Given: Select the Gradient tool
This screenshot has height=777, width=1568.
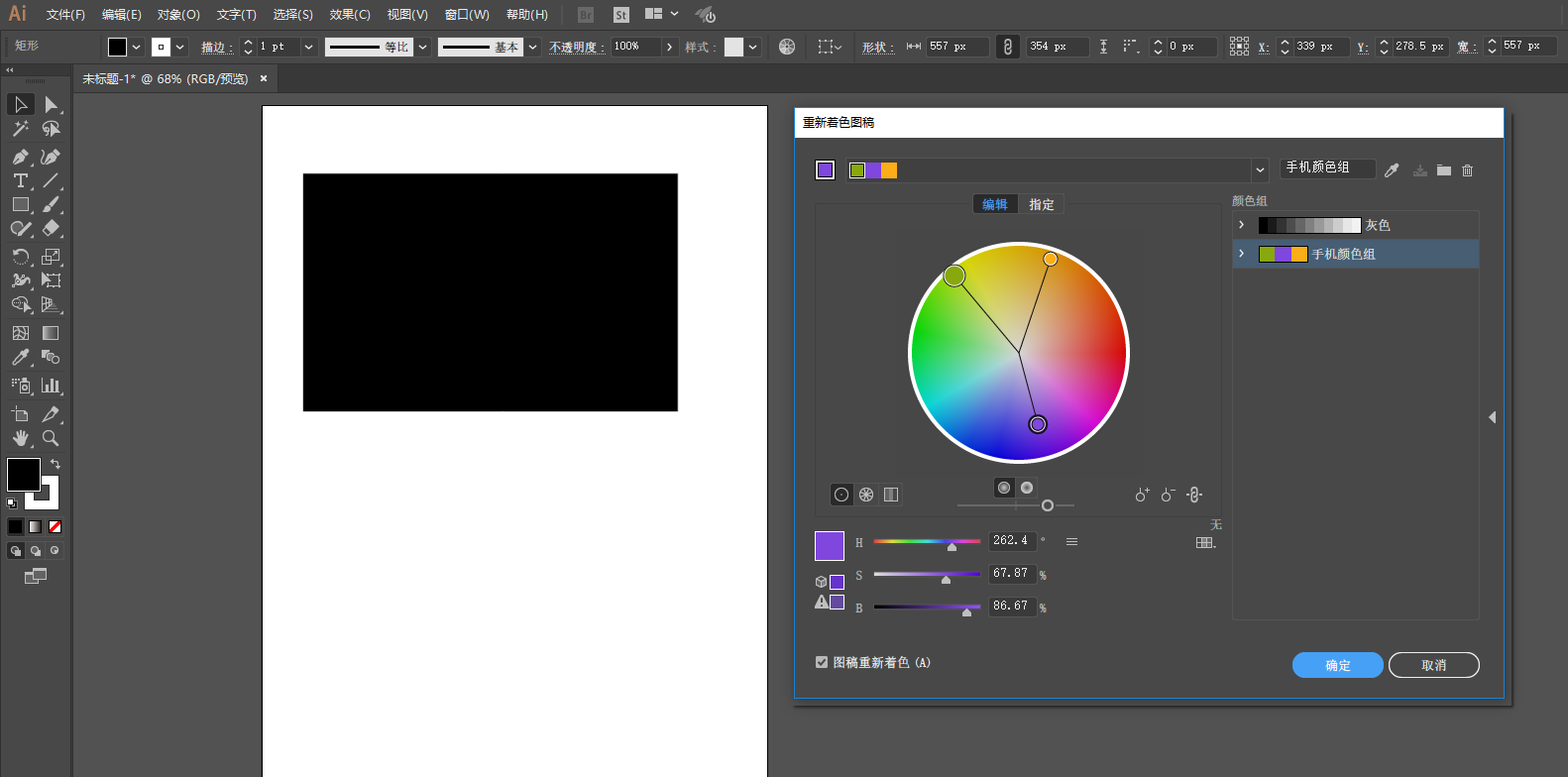Looking at the screenshot, I should [51, 333].
